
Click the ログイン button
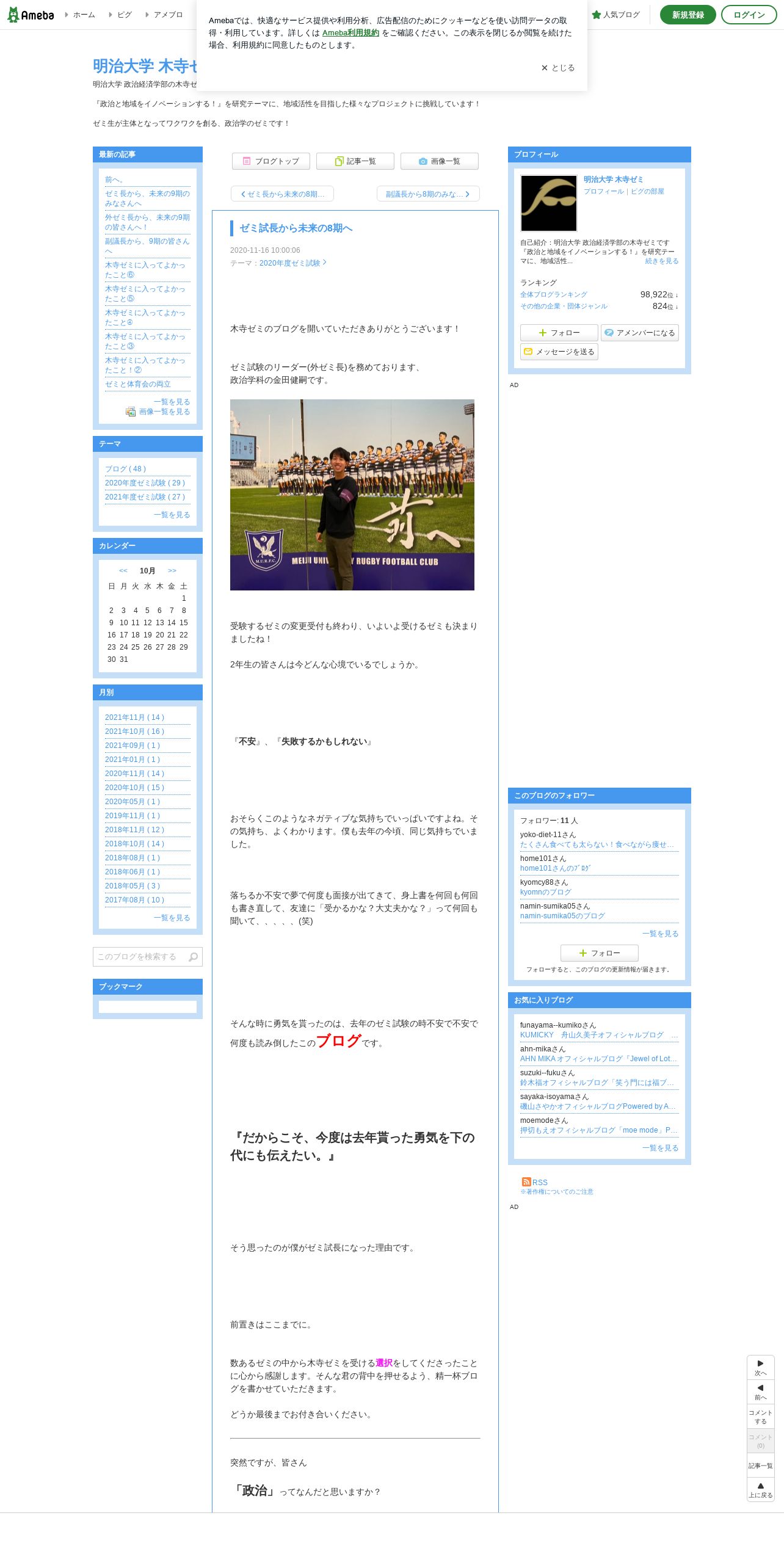pos(749,15)
